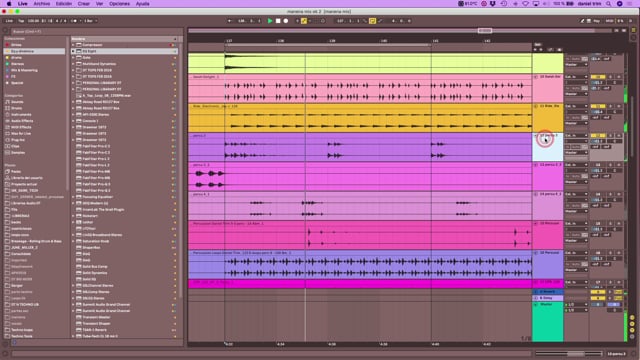Viewport: 640px width, 360px height.
Task: Open the Ayuda menu
Action: 142,4
